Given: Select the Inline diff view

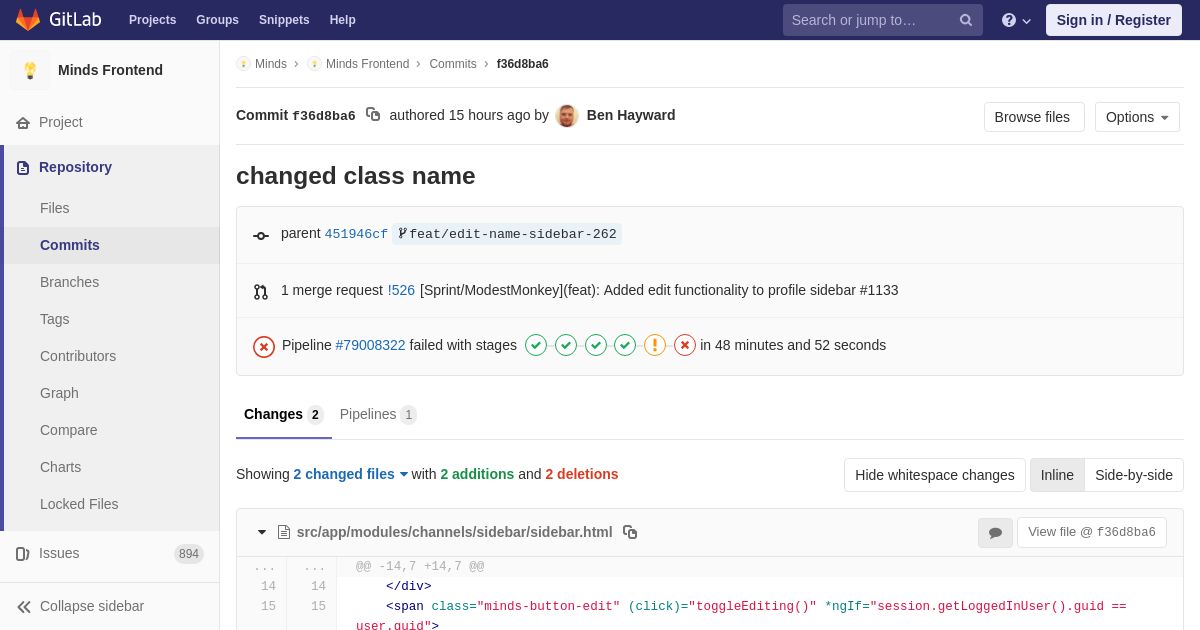Looking at the screenshot, I should (x=1057, y=475).
